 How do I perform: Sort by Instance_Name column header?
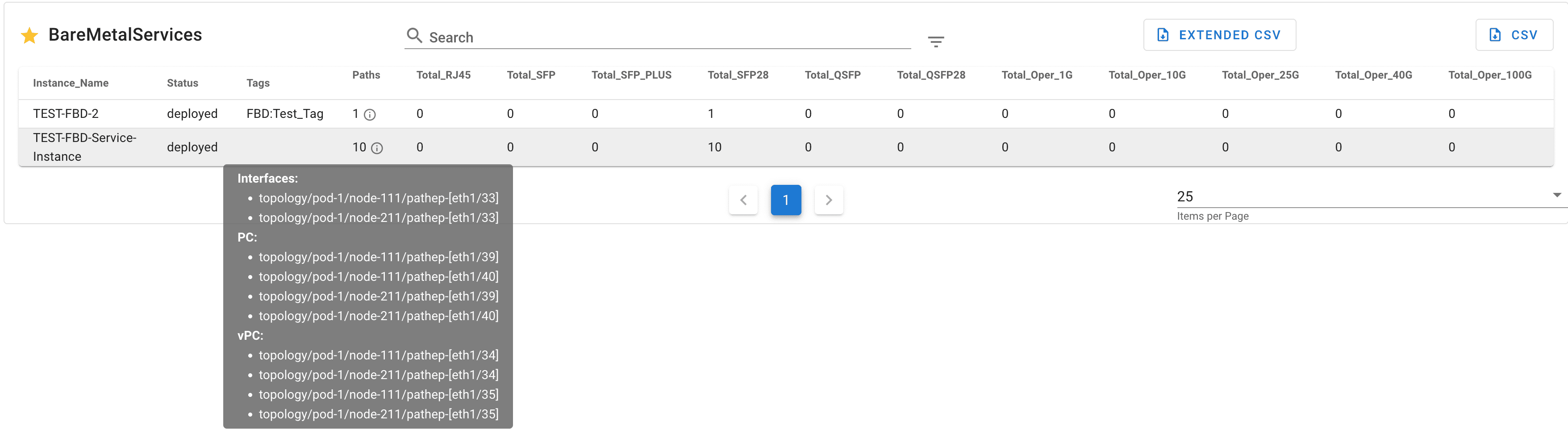[x=71, y=83]
